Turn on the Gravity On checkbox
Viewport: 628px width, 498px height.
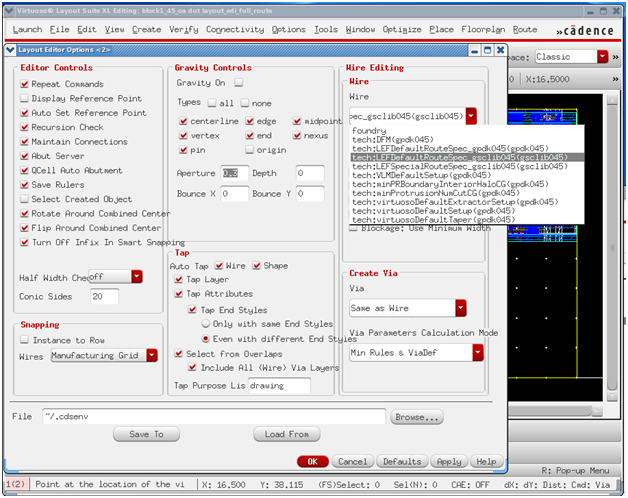[239, 83]
